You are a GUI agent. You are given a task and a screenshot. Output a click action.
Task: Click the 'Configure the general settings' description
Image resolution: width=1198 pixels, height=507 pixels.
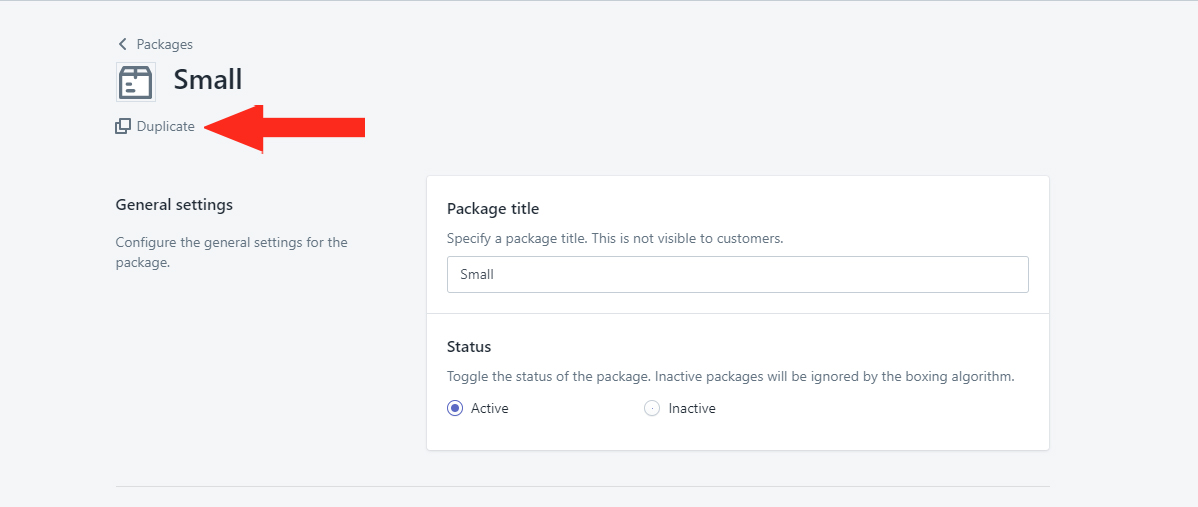pos(232,253)
